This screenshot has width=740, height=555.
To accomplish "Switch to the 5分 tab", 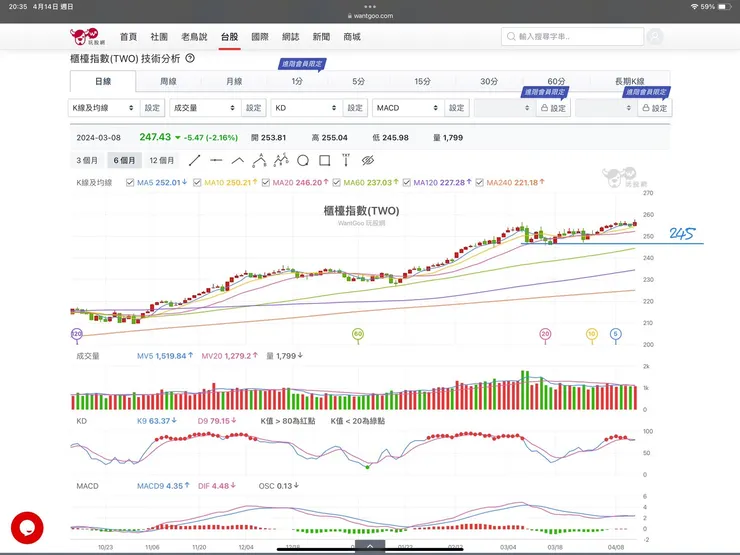I will tap(359, 81).
